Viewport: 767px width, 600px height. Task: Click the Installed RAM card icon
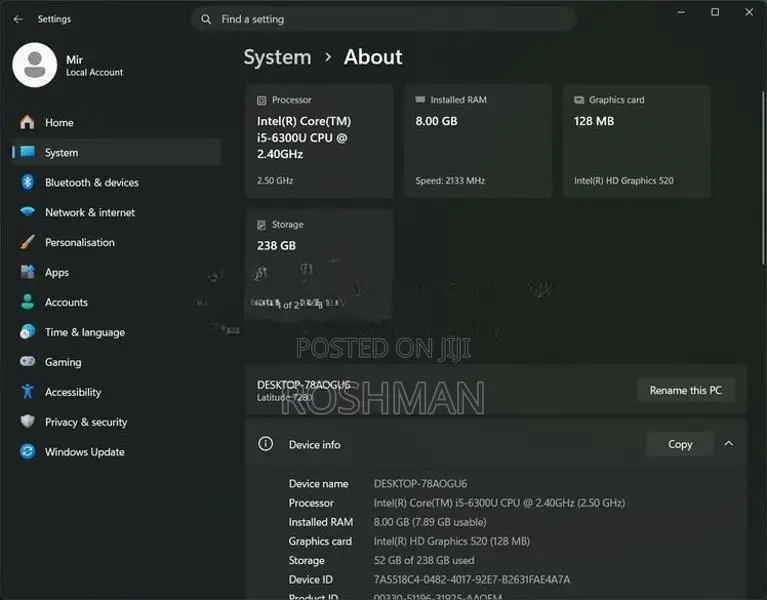(x=420, y=99)
